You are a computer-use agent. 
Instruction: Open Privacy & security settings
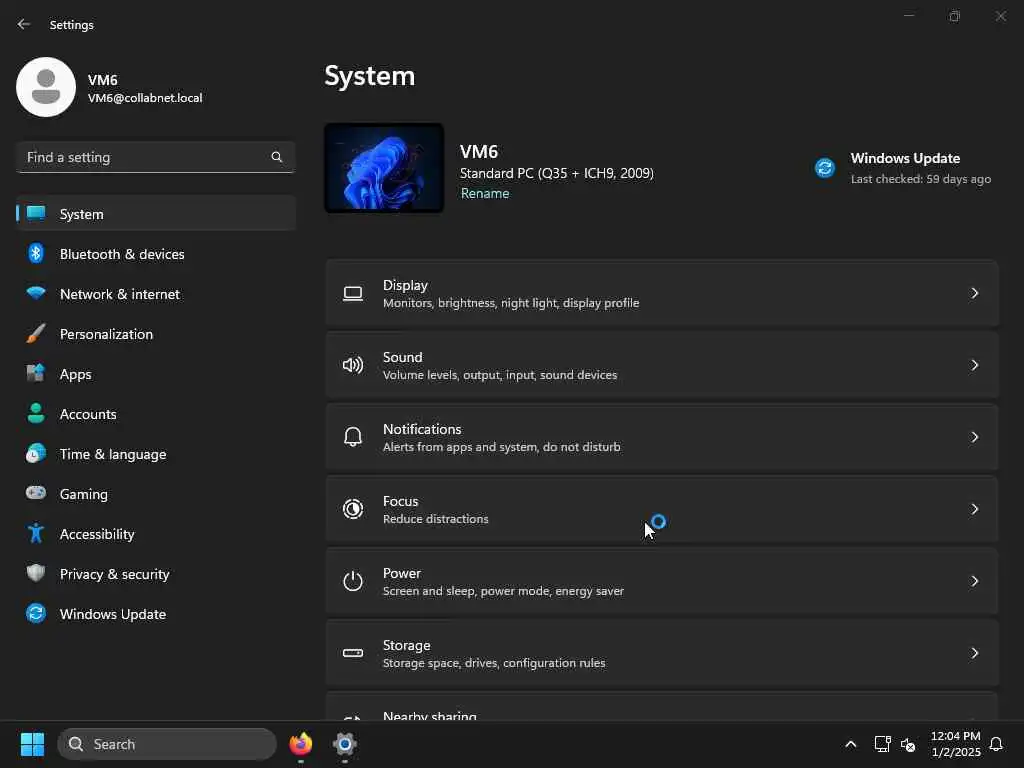tap(156, 573)
